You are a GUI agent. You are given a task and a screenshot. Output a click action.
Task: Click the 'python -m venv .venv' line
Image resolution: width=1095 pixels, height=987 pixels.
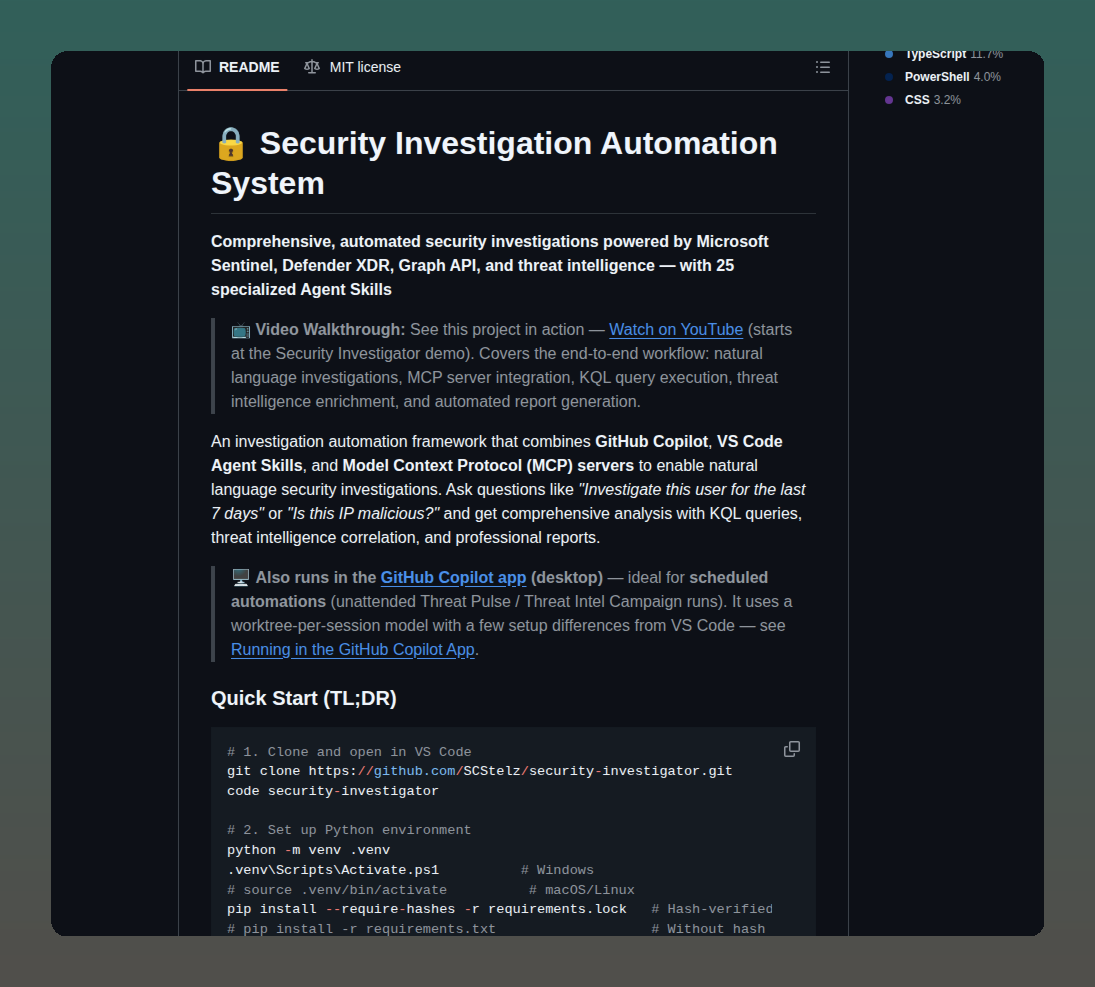click(x=309, y=850)
